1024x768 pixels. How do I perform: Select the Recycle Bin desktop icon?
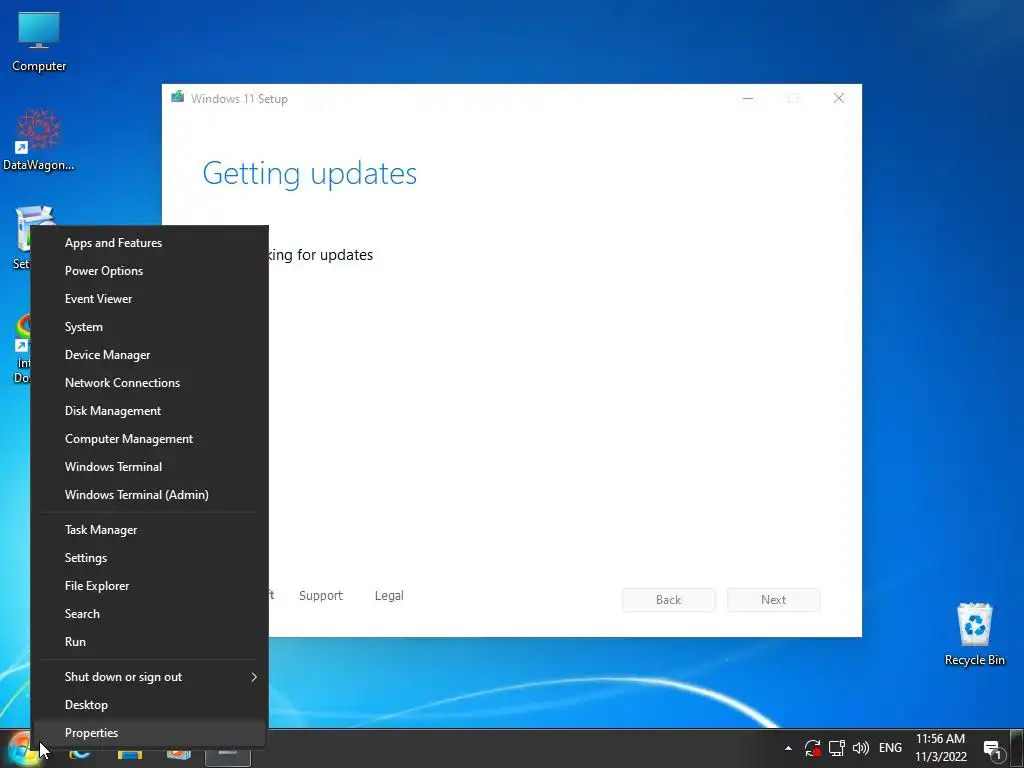[974, 635]
